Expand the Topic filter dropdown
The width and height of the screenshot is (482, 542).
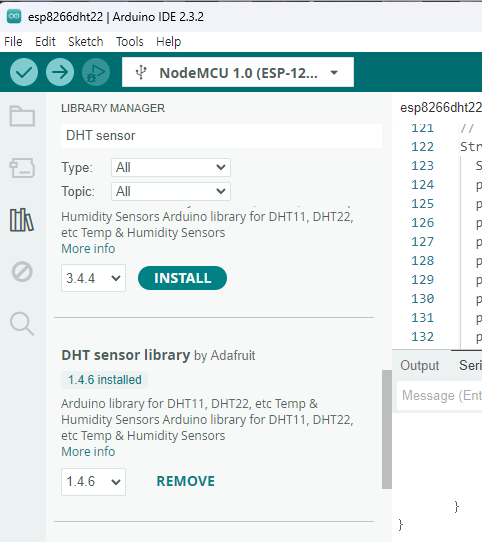point(171,191)
